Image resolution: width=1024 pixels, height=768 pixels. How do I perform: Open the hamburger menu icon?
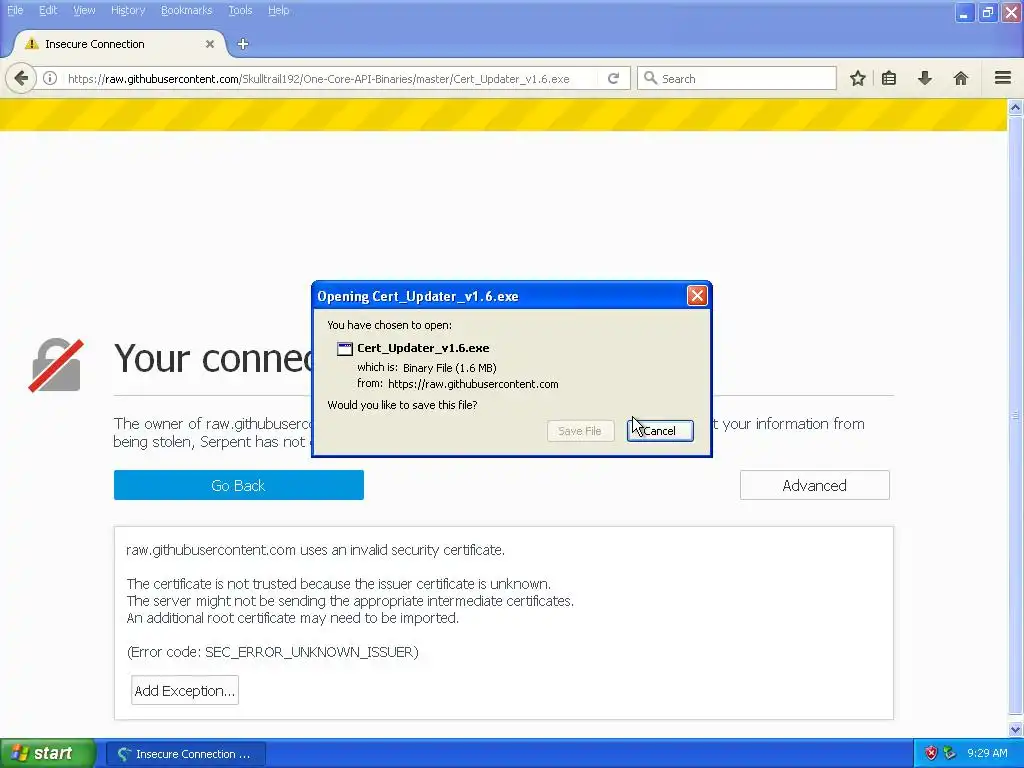(x=1003, y=78)
